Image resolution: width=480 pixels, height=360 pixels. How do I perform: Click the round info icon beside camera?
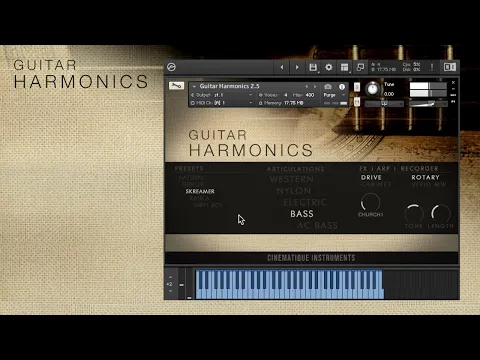[x=342, y=87]
